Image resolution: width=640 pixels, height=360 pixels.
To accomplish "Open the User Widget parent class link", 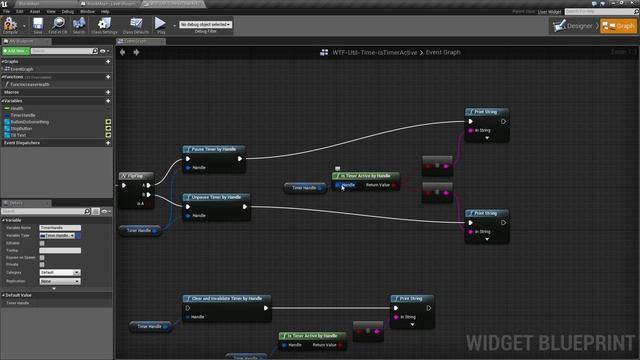I will [549, 12].
